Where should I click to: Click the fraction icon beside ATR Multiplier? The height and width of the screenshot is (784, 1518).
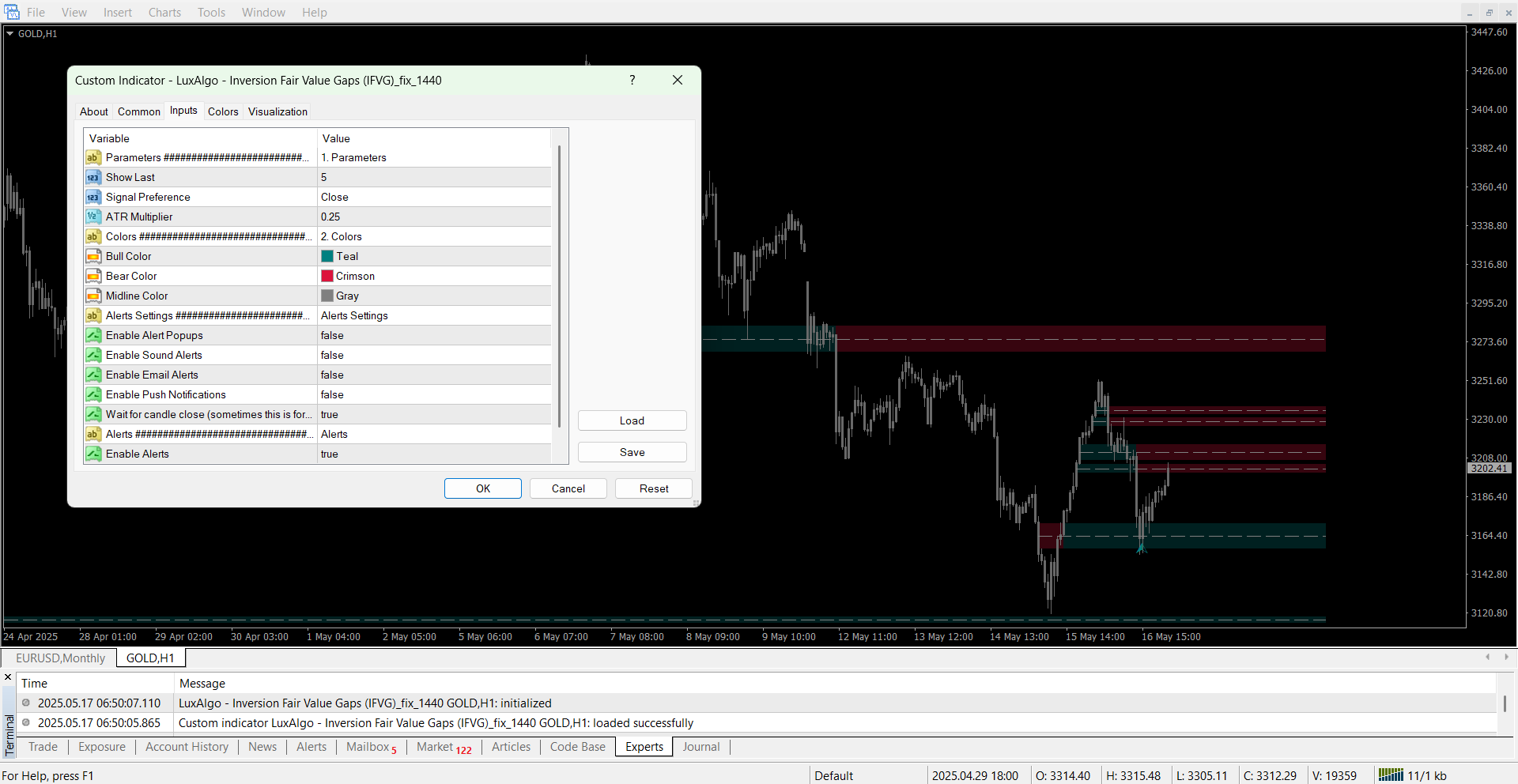tap(93, 217)
